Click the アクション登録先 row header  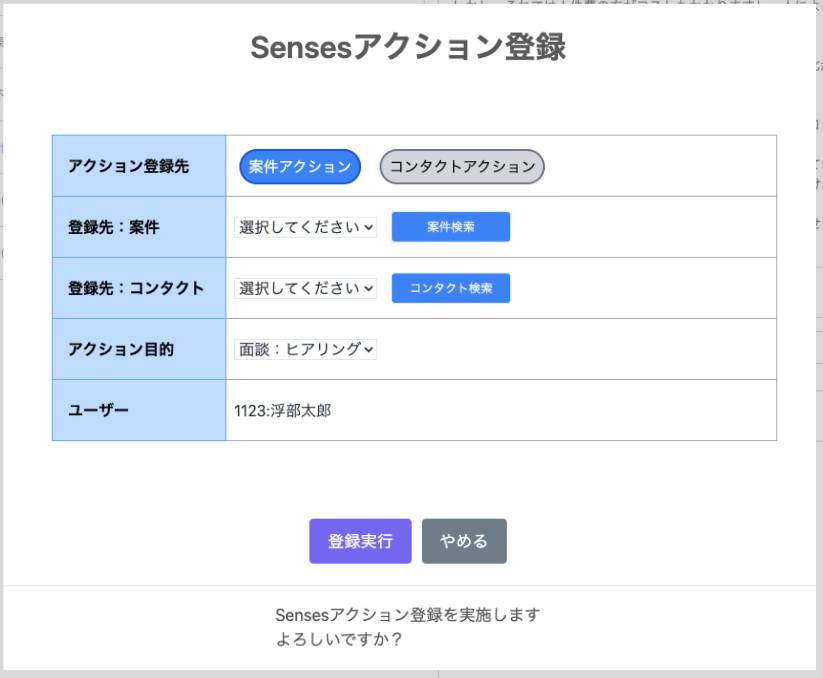(x=139, y=167)
